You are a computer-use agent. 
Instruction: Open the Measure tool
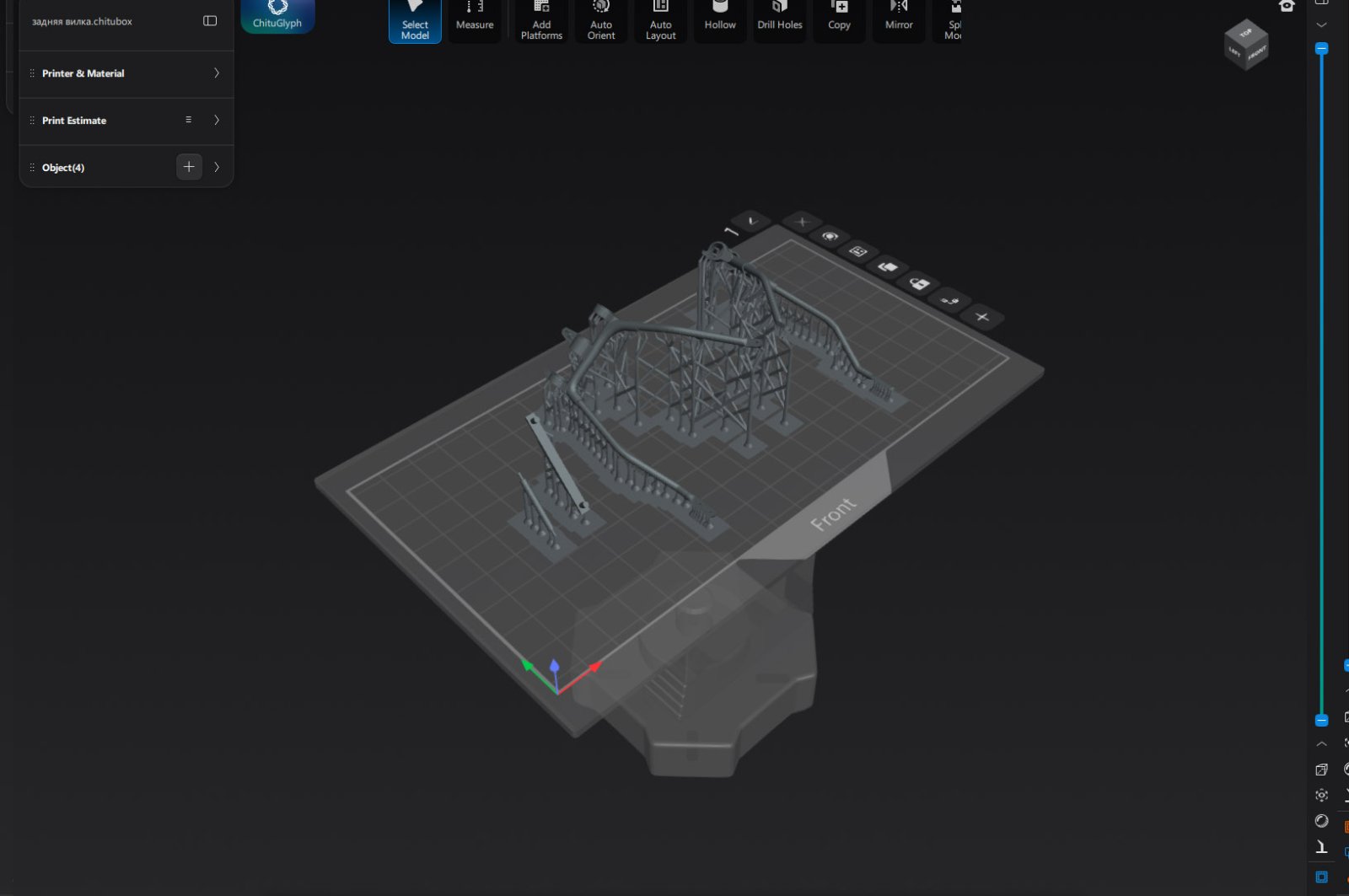point(475,21)
